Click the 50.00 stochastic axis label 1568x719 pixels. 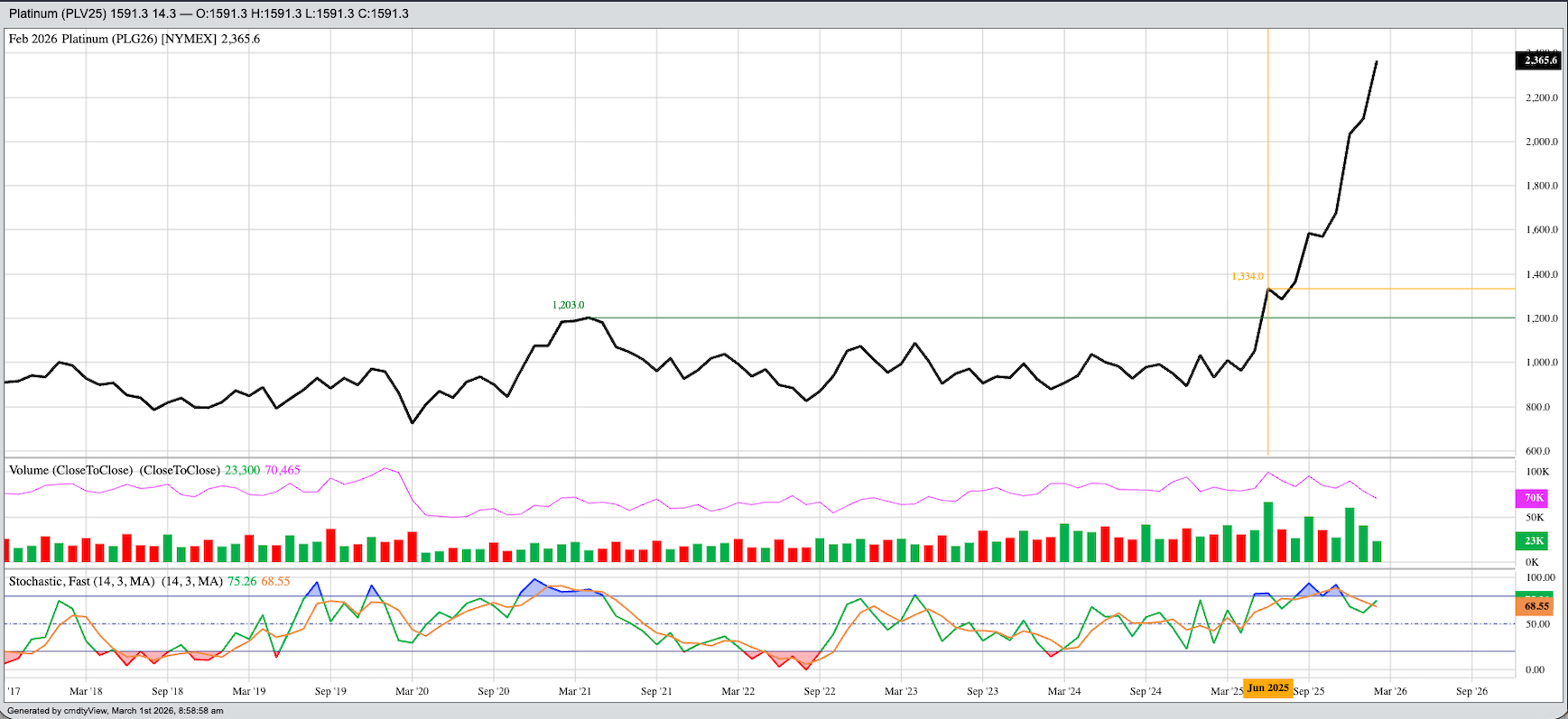tap(1536, 624)
